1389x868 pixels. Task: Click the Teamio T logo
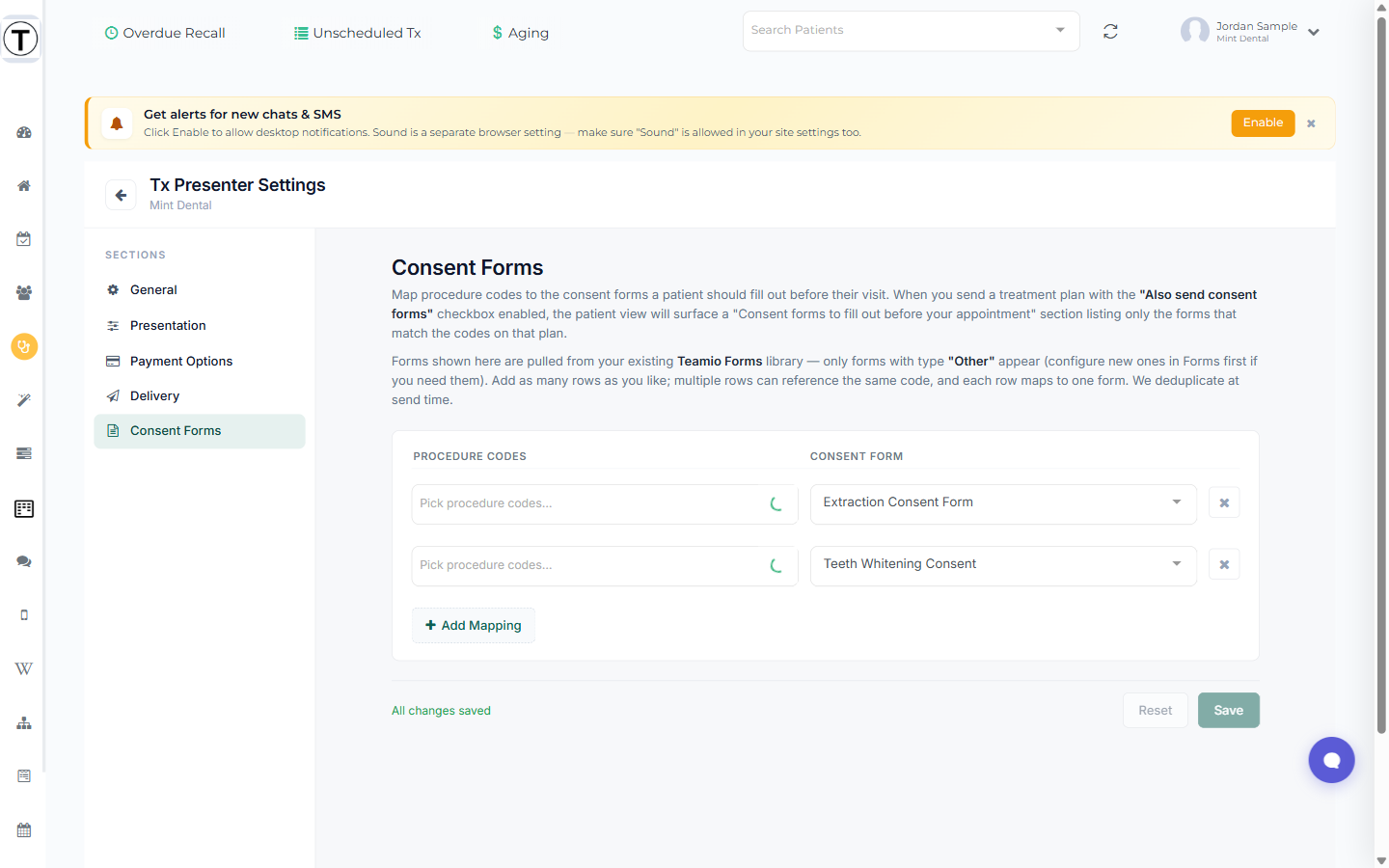[x=20, y=39]
